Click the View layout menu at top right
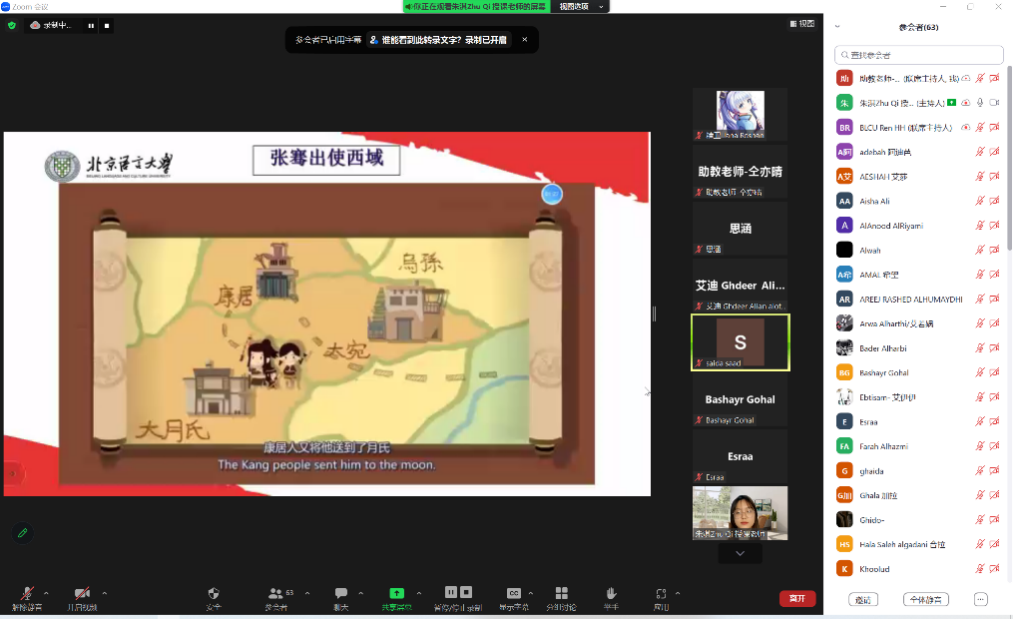Screen dimensions: 1013x619 click(802, 24)
